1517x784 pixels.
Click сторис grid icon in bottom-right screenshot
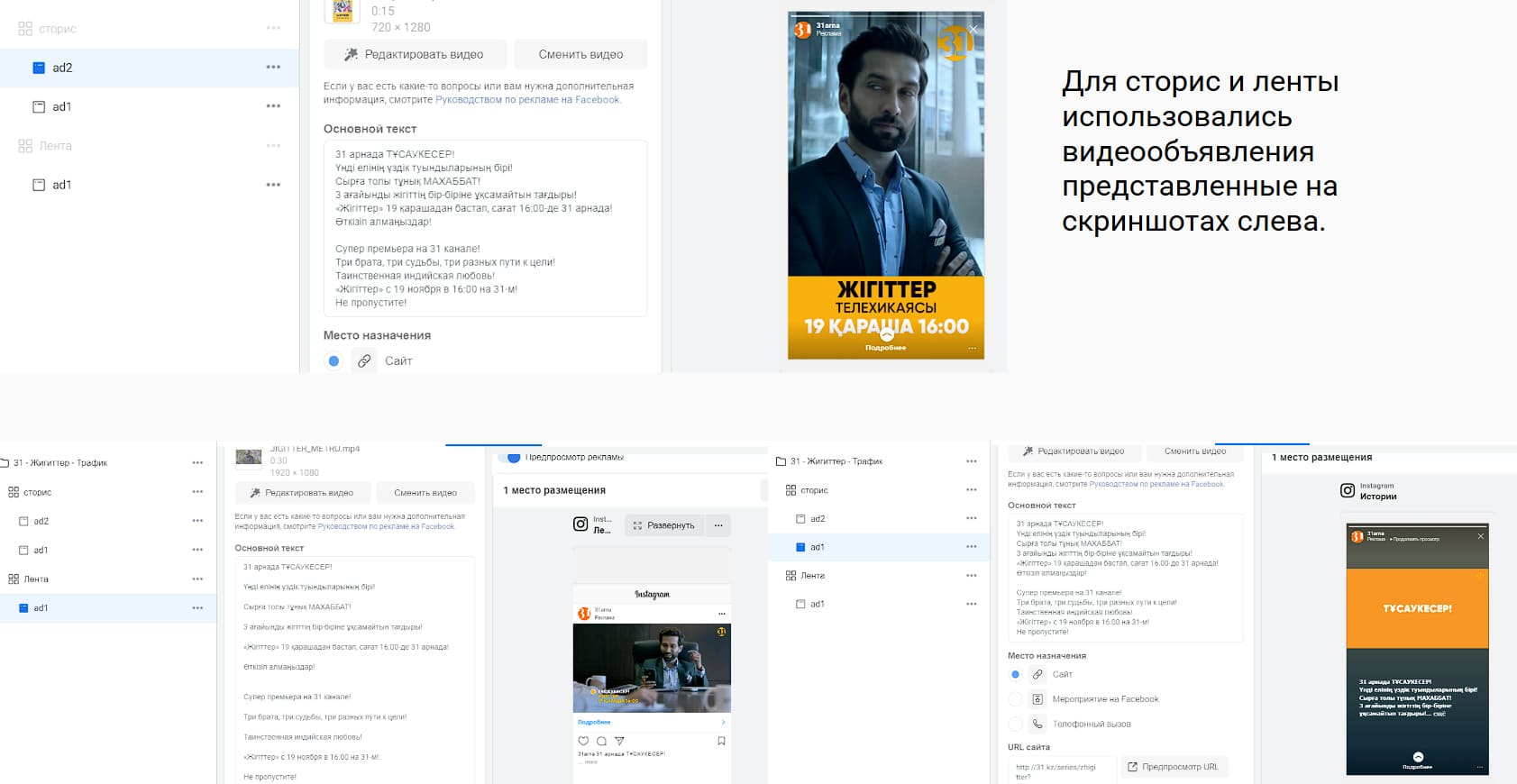[x=790, y=490]
